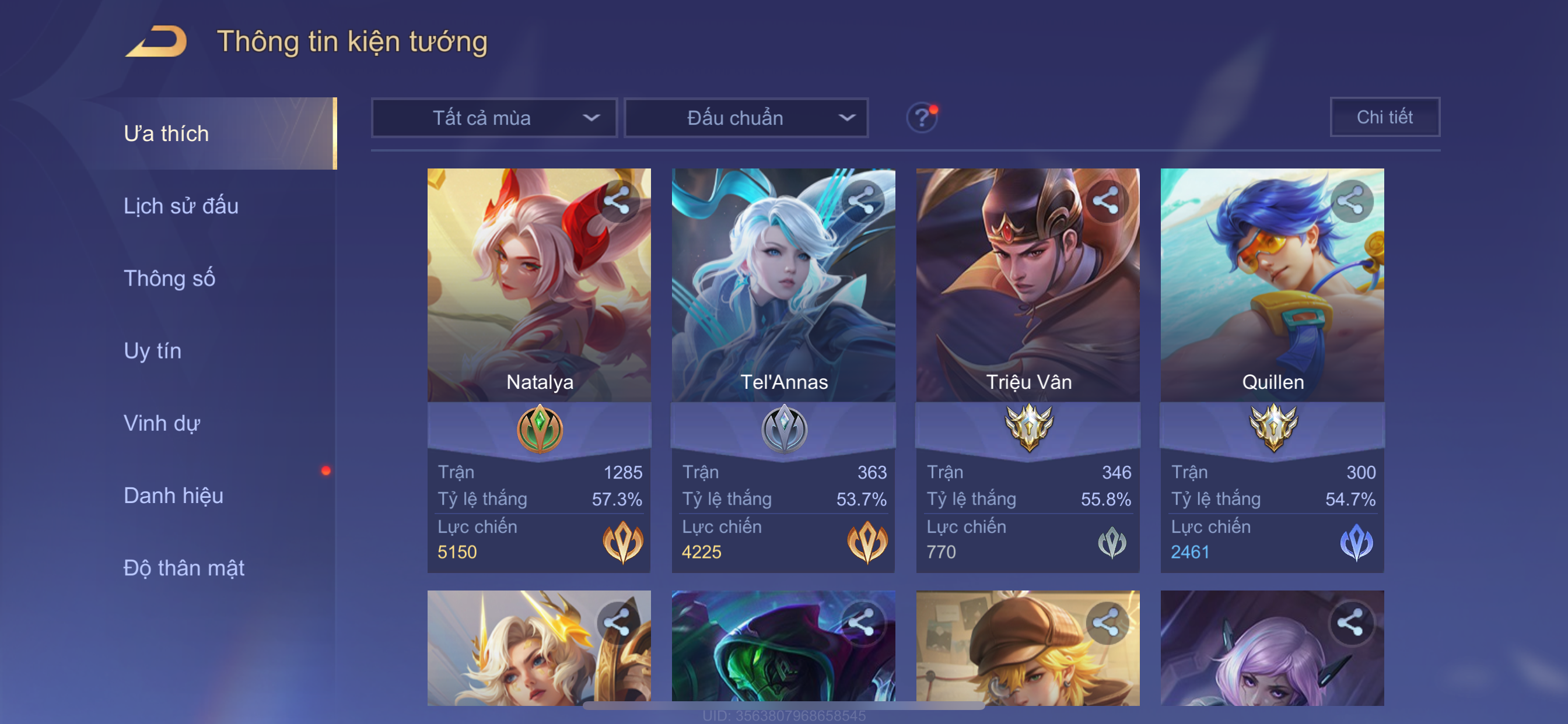Select the Triệu Vân hero portrait

tap(1028, 284)
